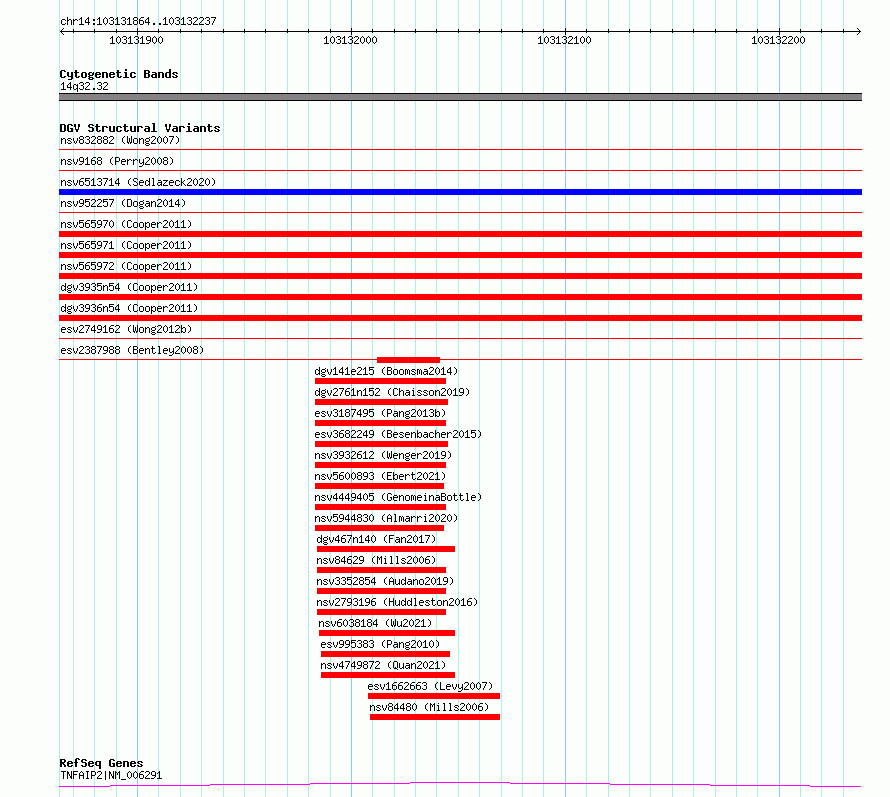Click ruler position 103132000
Screen dimensions: 890x797
coord(350,40)
